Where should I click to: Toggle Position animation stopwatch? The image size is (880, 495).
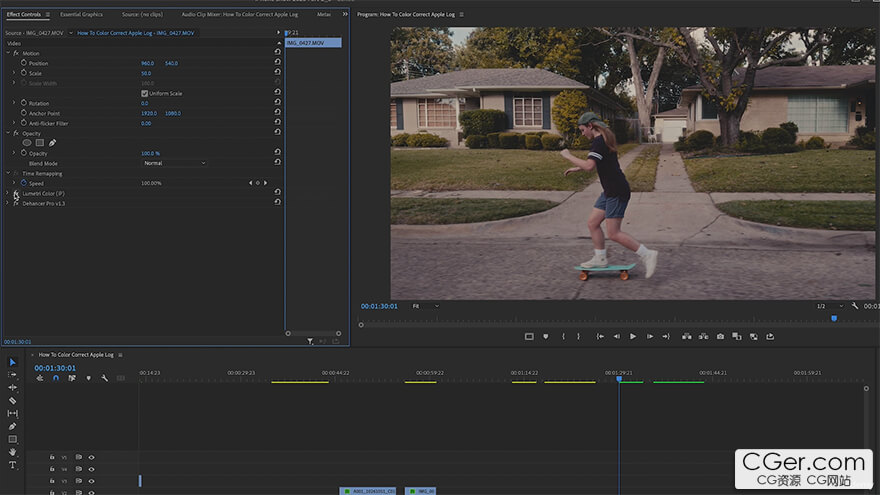pyautogui.click(x=24, y=63)
